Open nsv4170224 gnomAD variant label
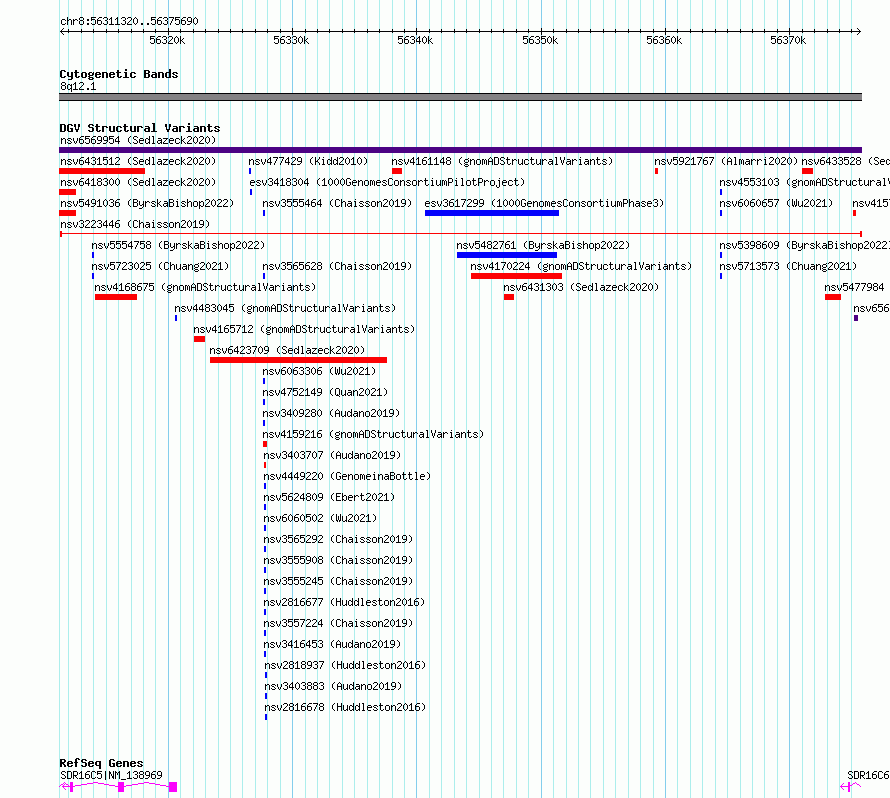890x798 pixels. tap(581, 266)
